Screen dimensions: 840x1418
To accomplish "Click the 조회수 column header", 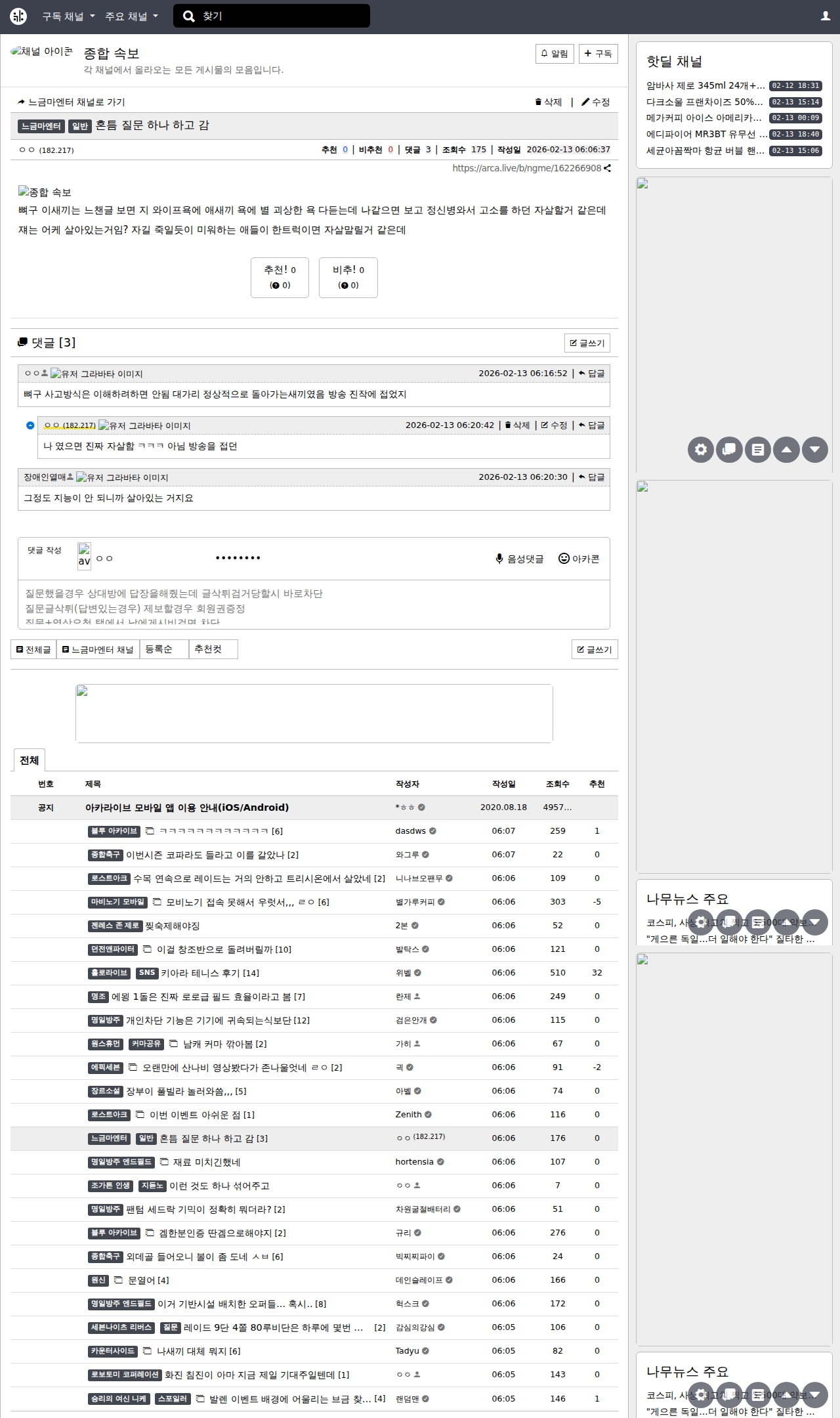I will point(558,784).
